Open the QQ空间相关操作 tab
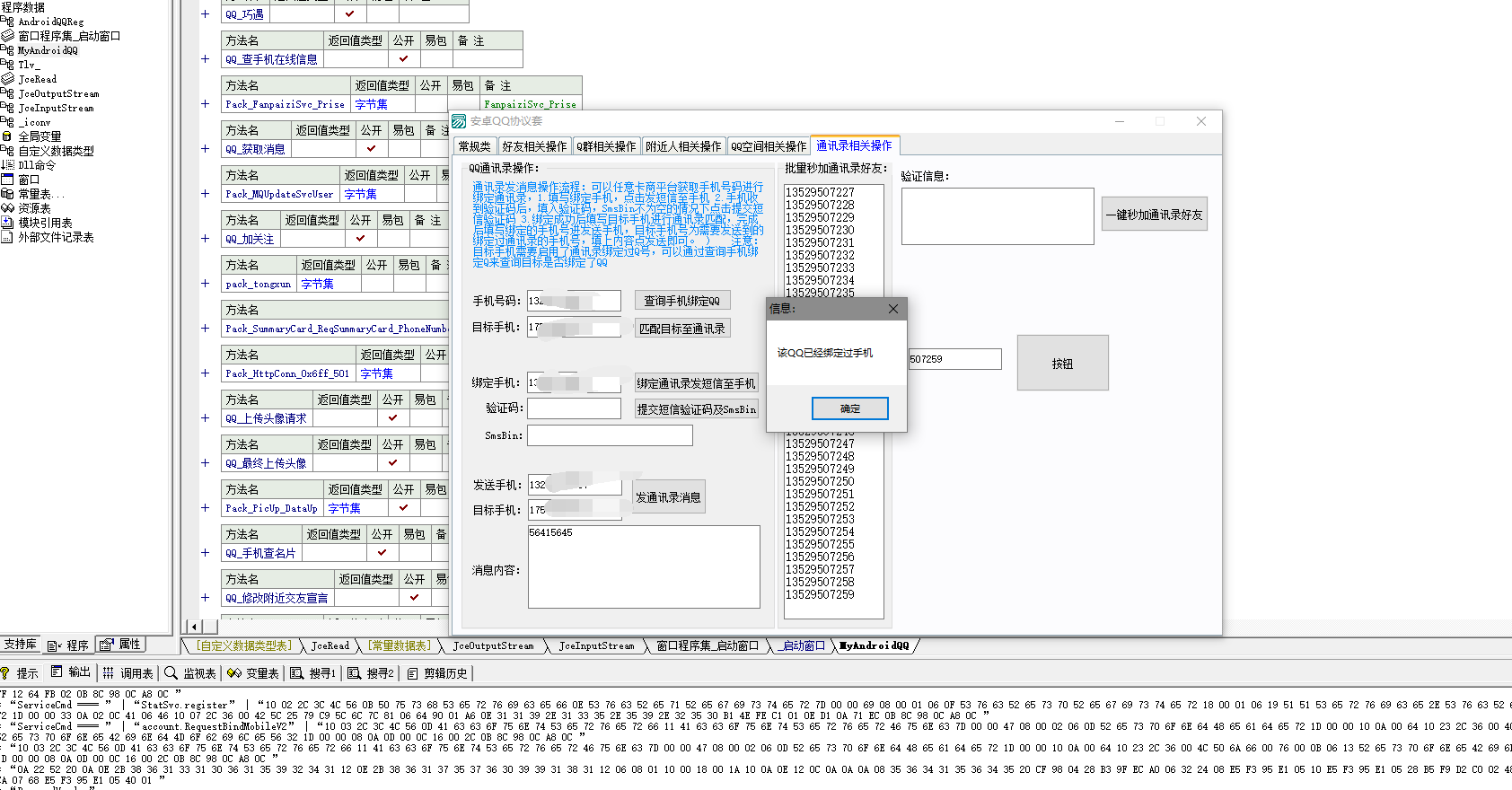The width and height of the screenshot is (1512, 790). (x=769, y=146)
